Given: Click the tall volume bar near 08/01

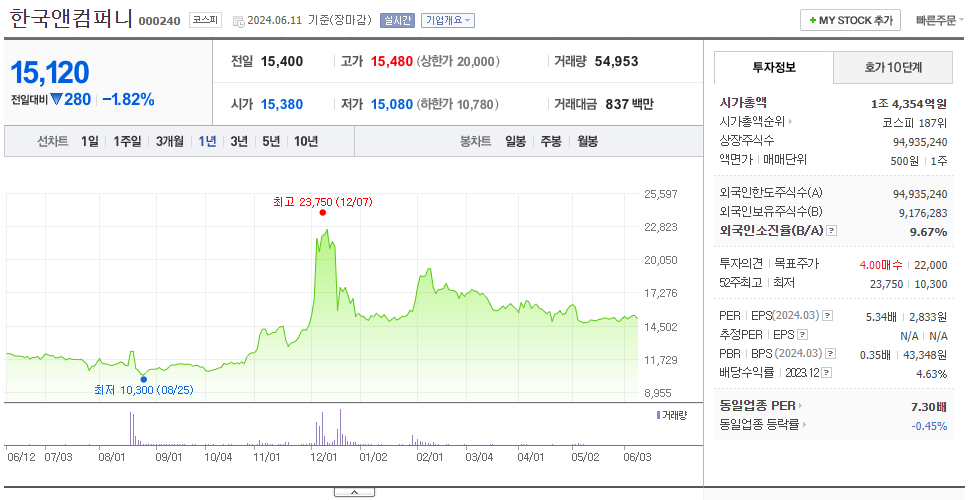Looking at the screenshot, I should pos(131,428).
